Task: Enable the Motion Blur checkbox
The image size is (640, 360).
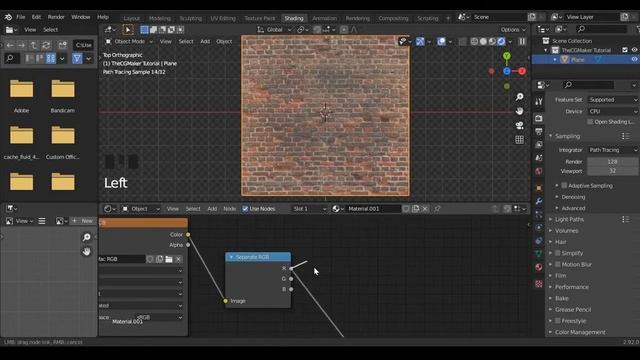Action: [x=558, y=264]
